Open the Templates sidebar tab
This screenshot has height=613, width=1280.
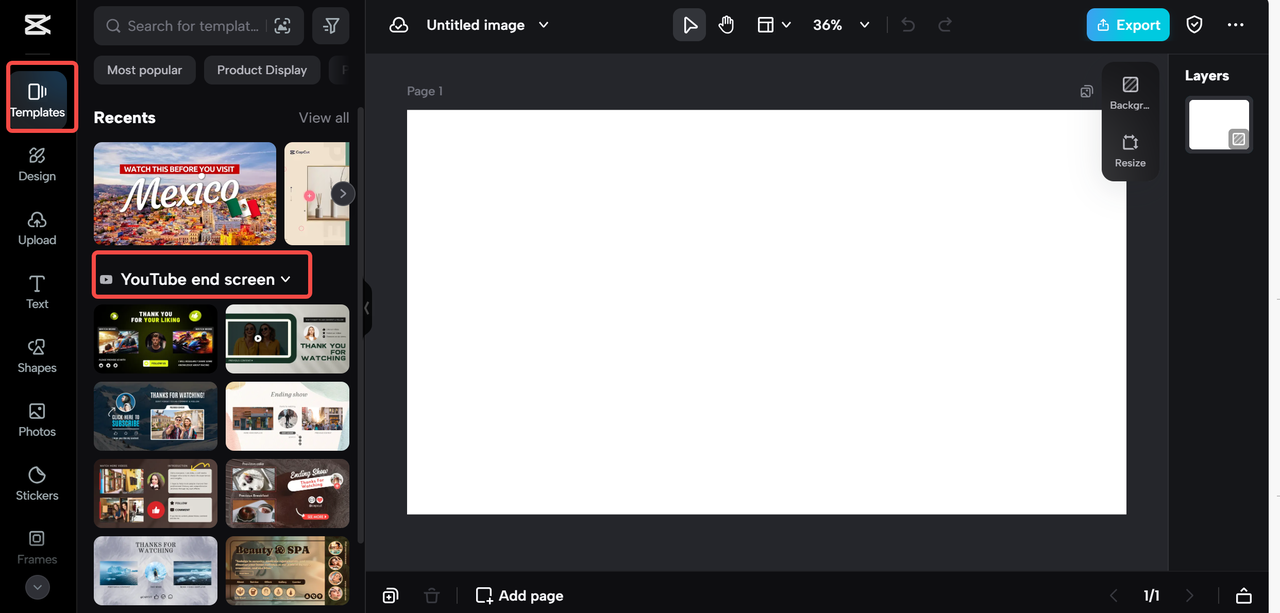point(37,100)
